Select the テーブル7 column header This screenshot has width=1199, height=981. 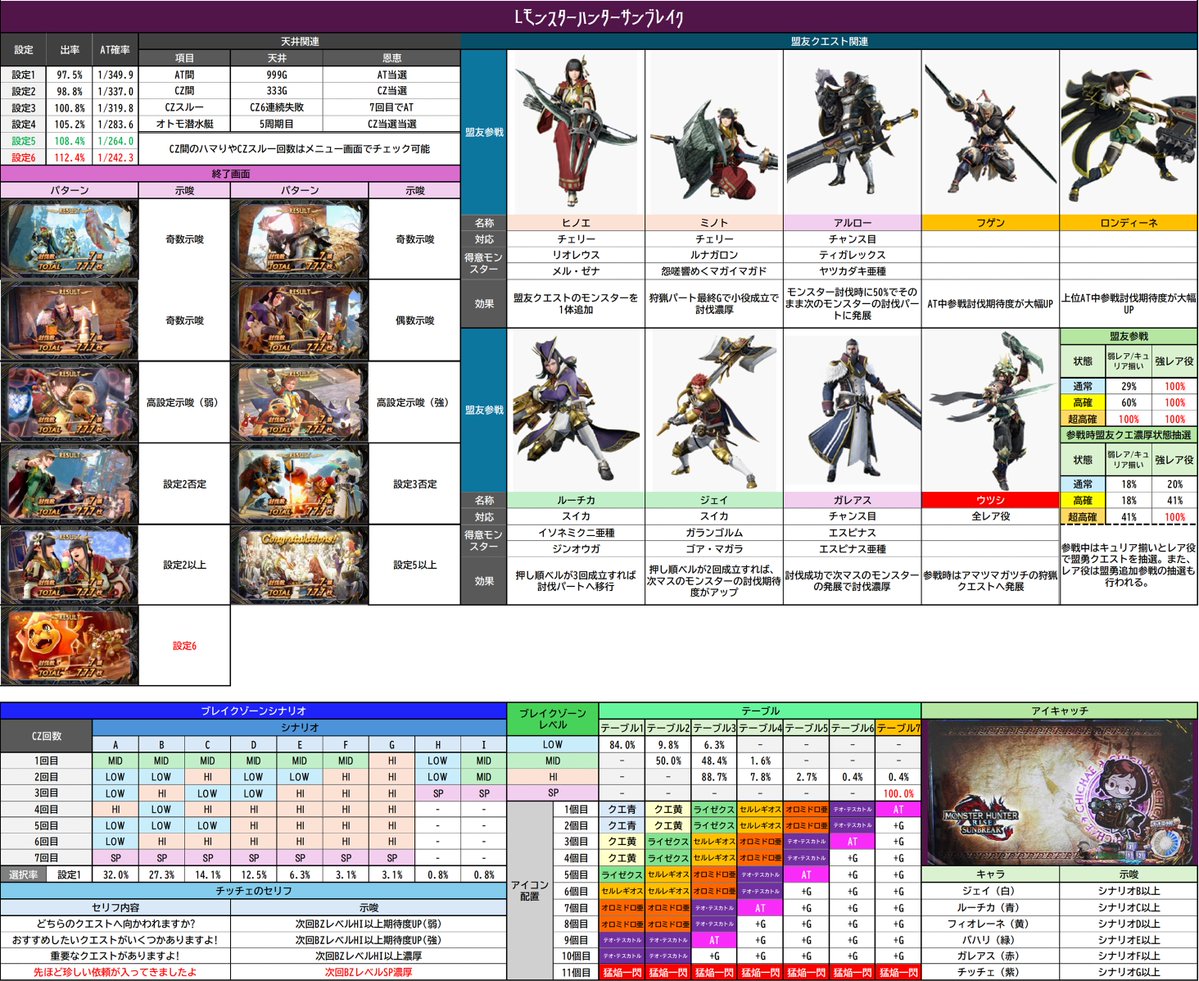coord(898,728)
